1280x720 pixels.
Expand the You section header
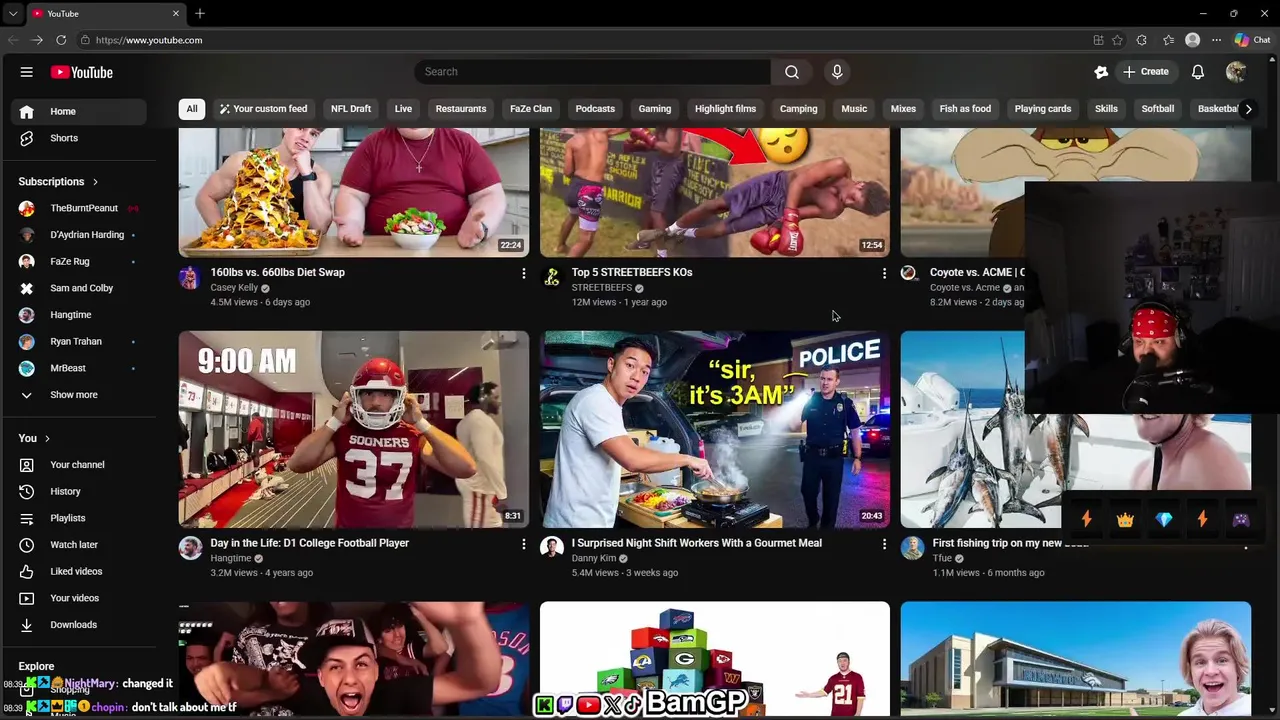pos(34,438)
